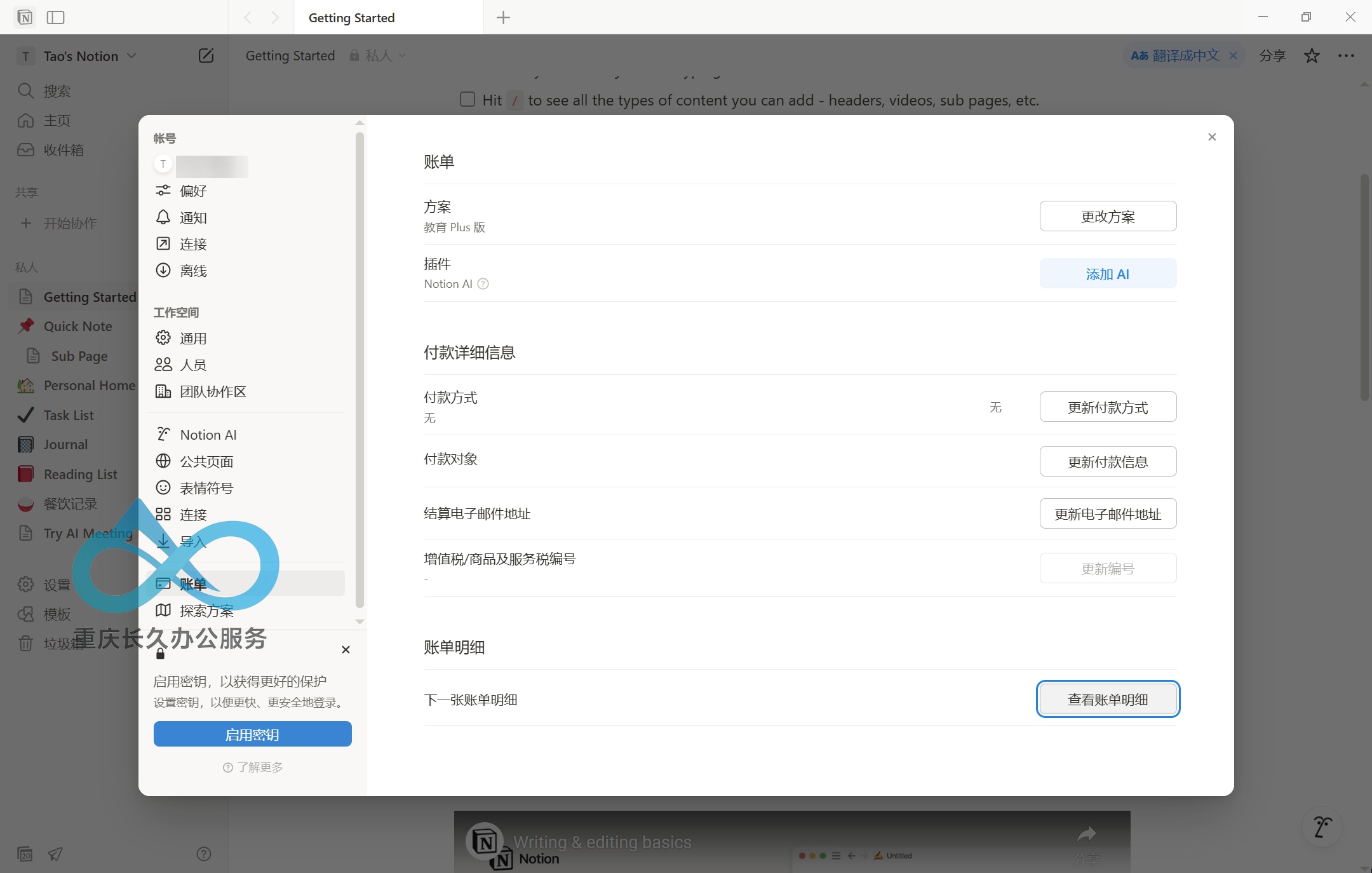
Task: Click the 分享 share button
Action: [1273, 56]
